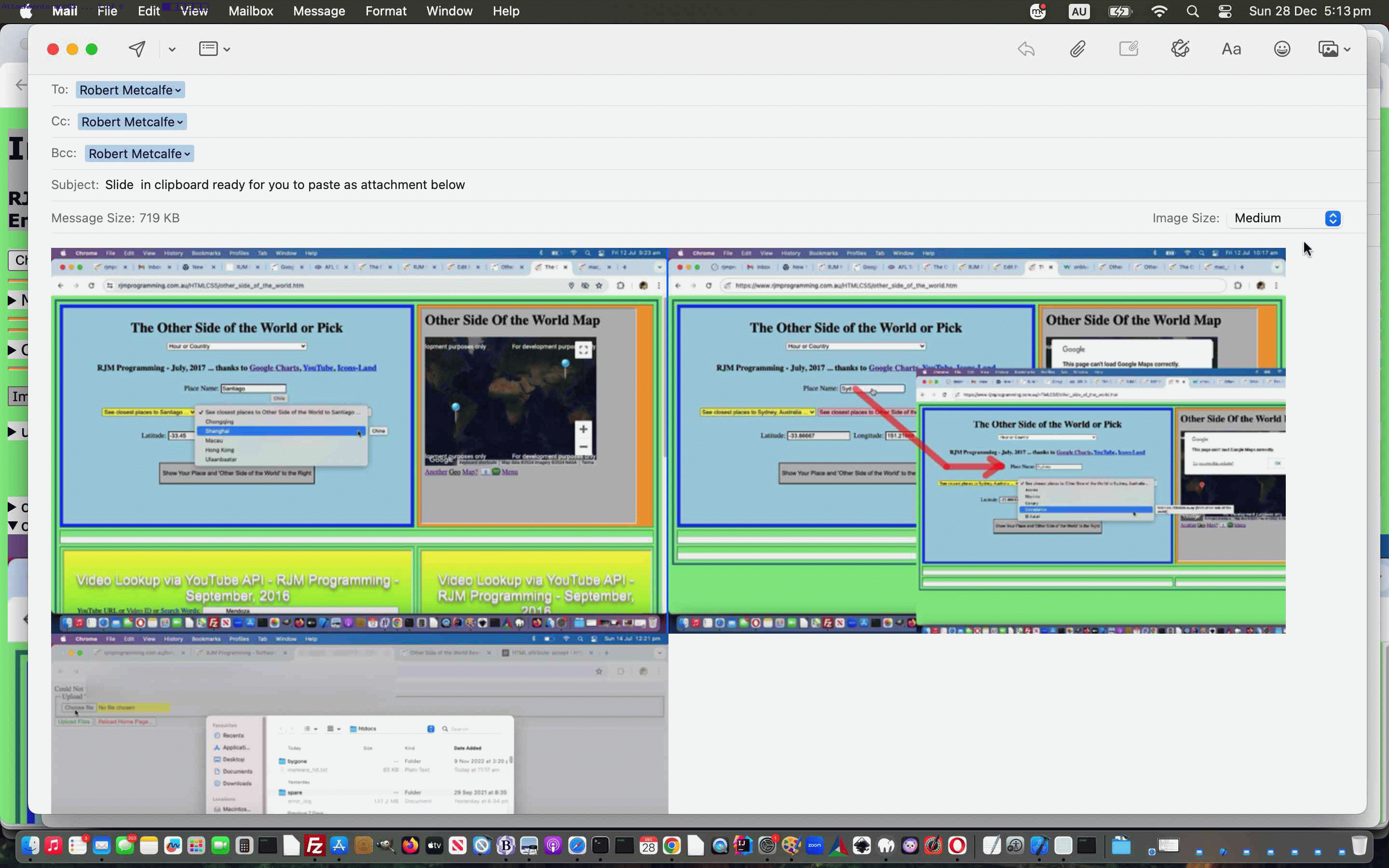Expand the send options chevron
This screenshot has height=868, width=1389.
click(171, 49)
